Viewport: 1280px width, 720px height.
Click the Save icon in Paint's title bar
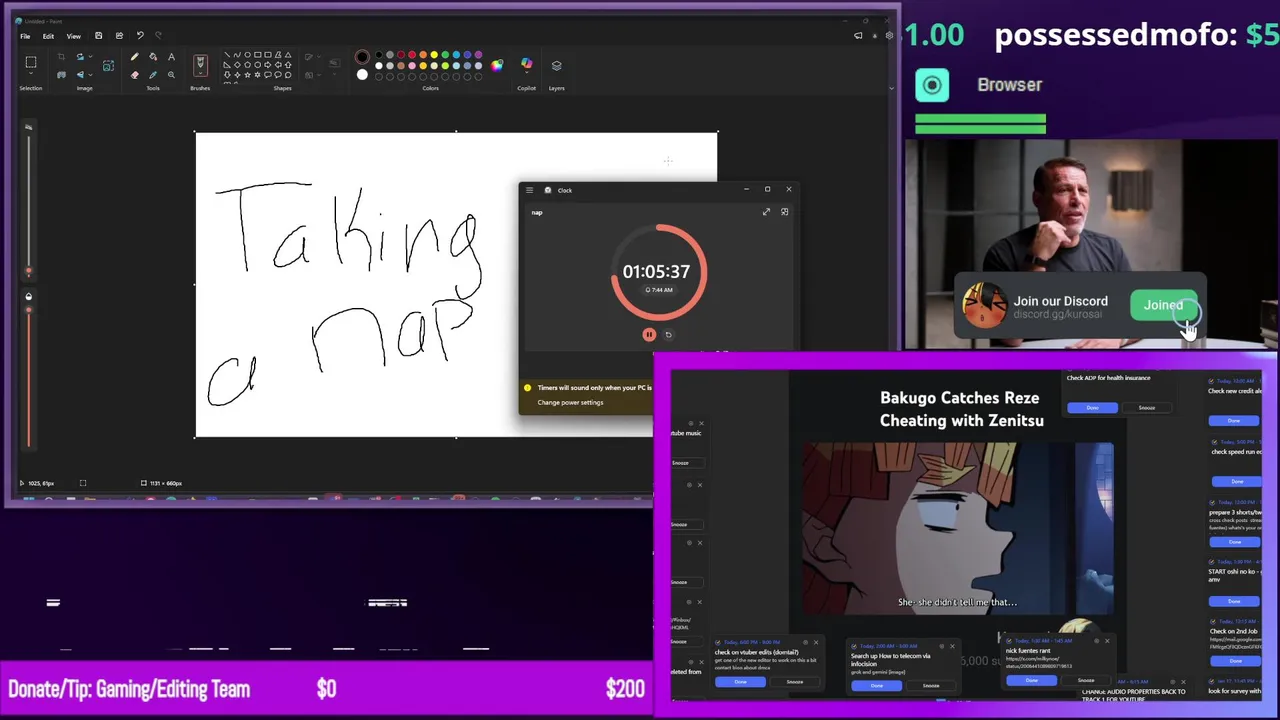(x=98, y=36)
